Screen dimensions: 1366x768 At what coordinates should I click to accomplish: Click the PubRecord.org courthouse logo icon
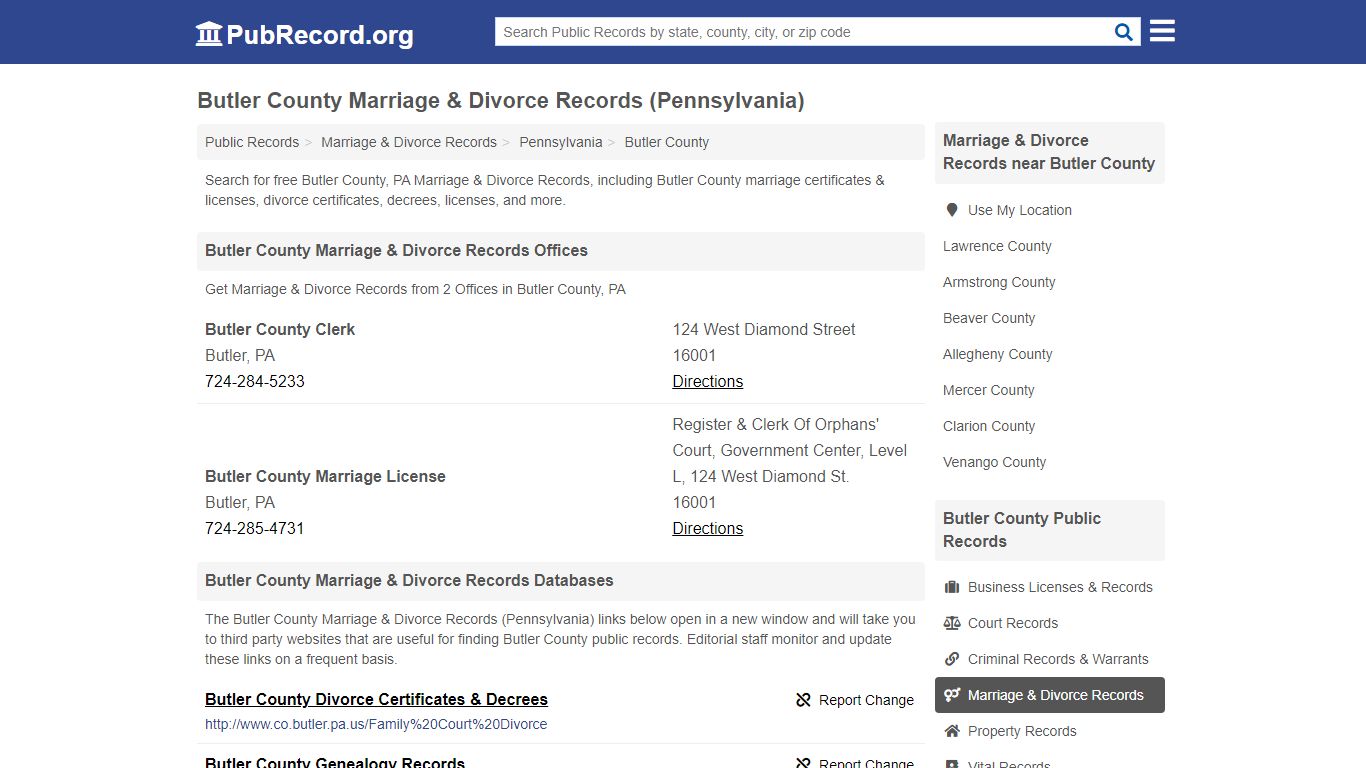[209, 34]
